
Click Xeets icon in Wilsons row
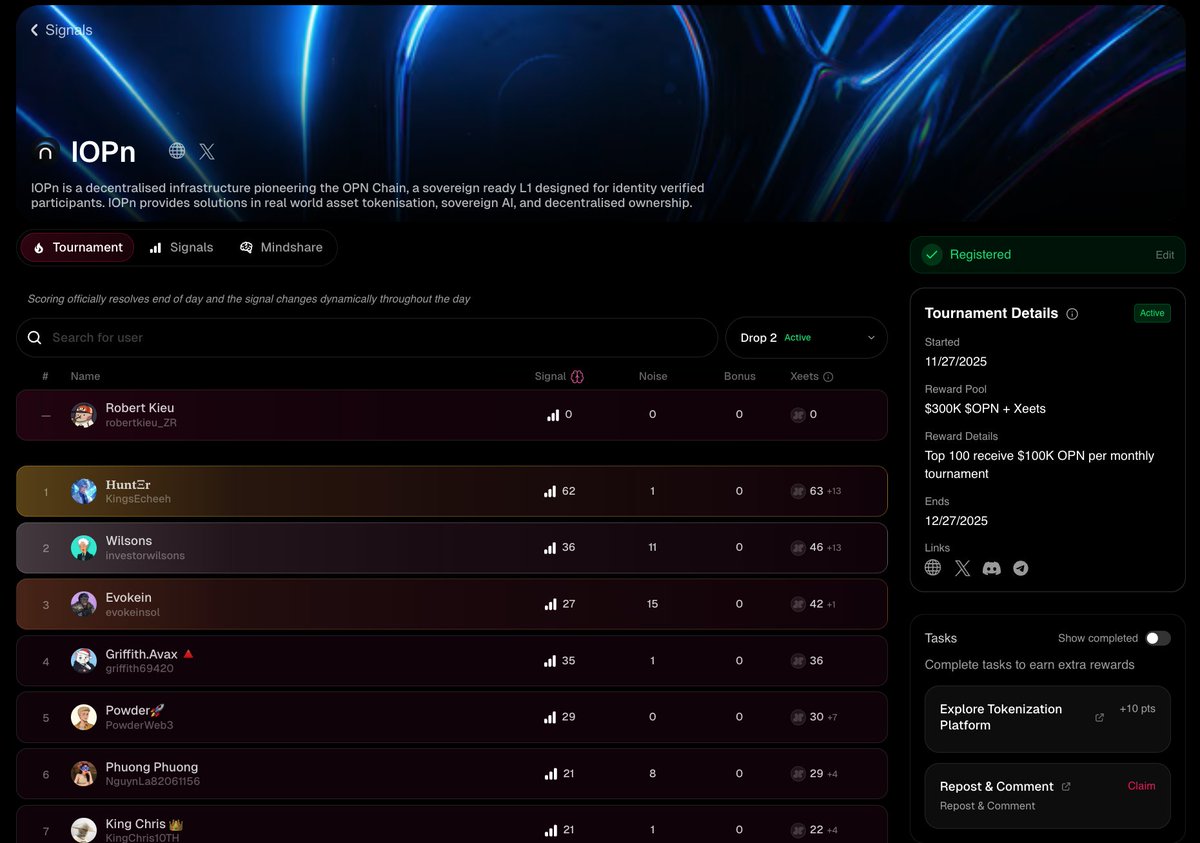coord(798,548)
